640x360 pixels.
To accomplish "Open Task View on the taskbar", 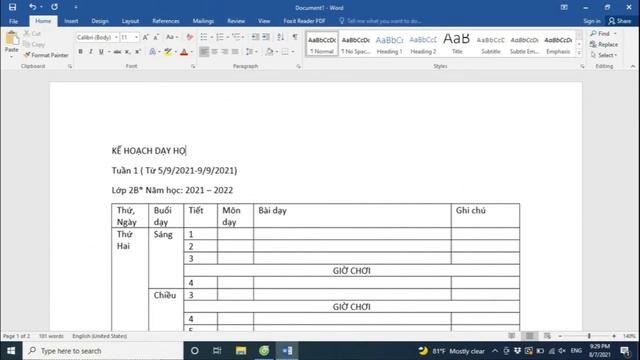I will coord(217,351).
